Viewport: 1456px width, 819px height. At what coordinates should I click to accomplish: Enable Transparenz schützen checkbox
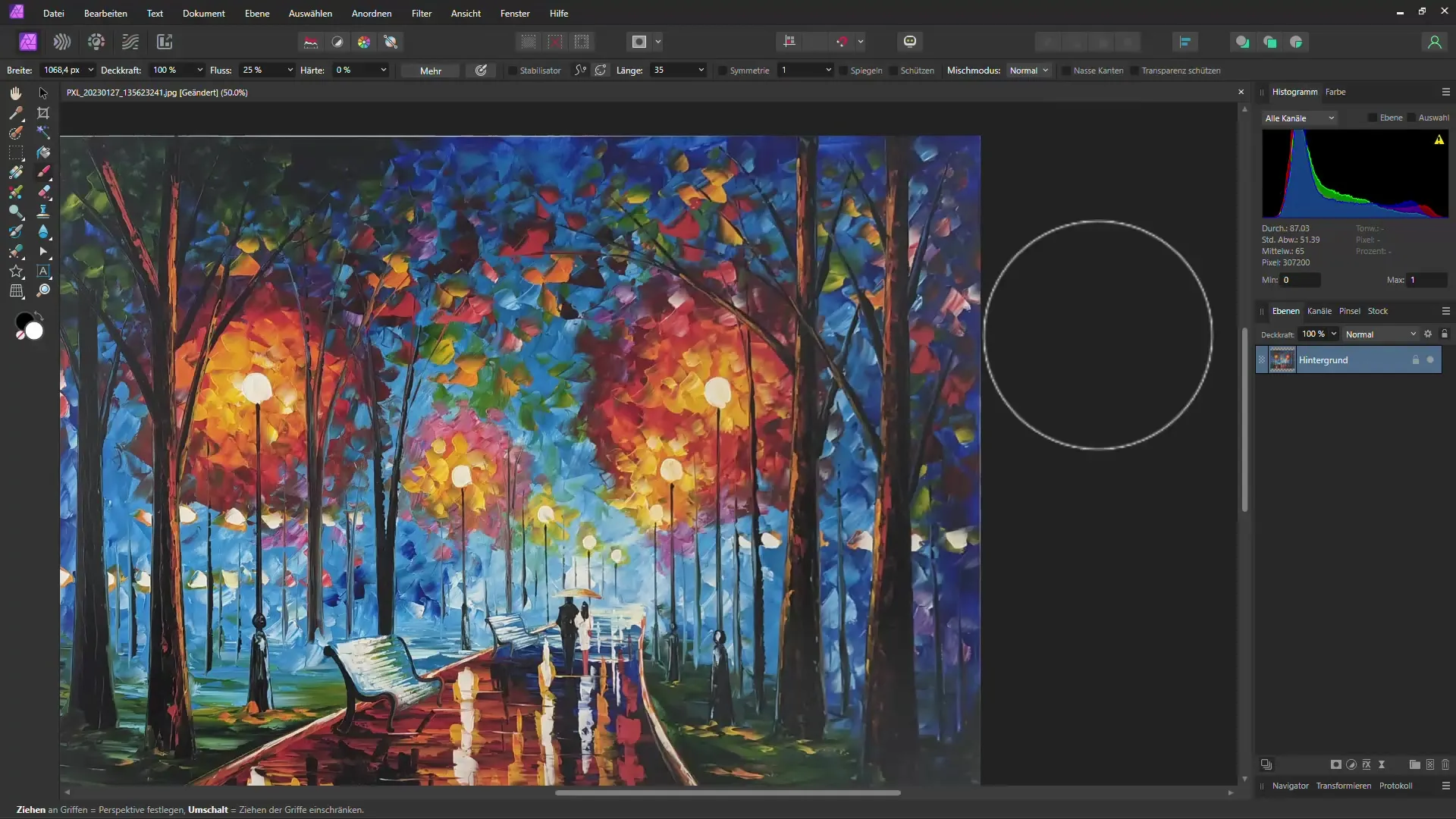point(1134,71)
